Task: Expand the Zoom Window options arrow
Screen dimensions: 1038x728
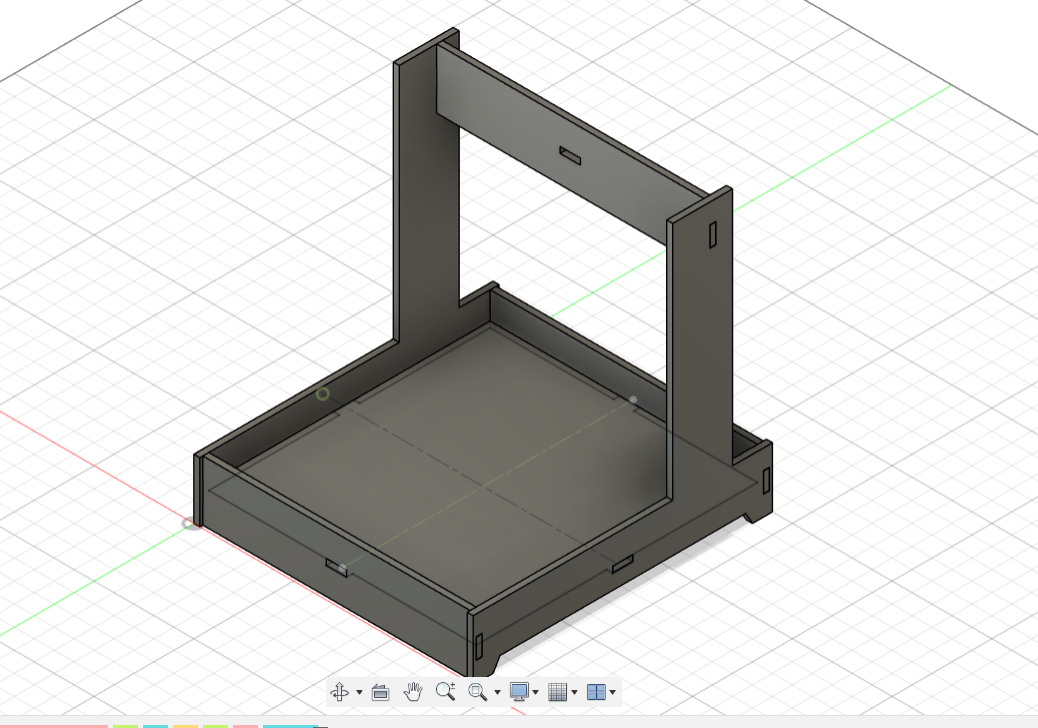Action: (x=497, y=692)
